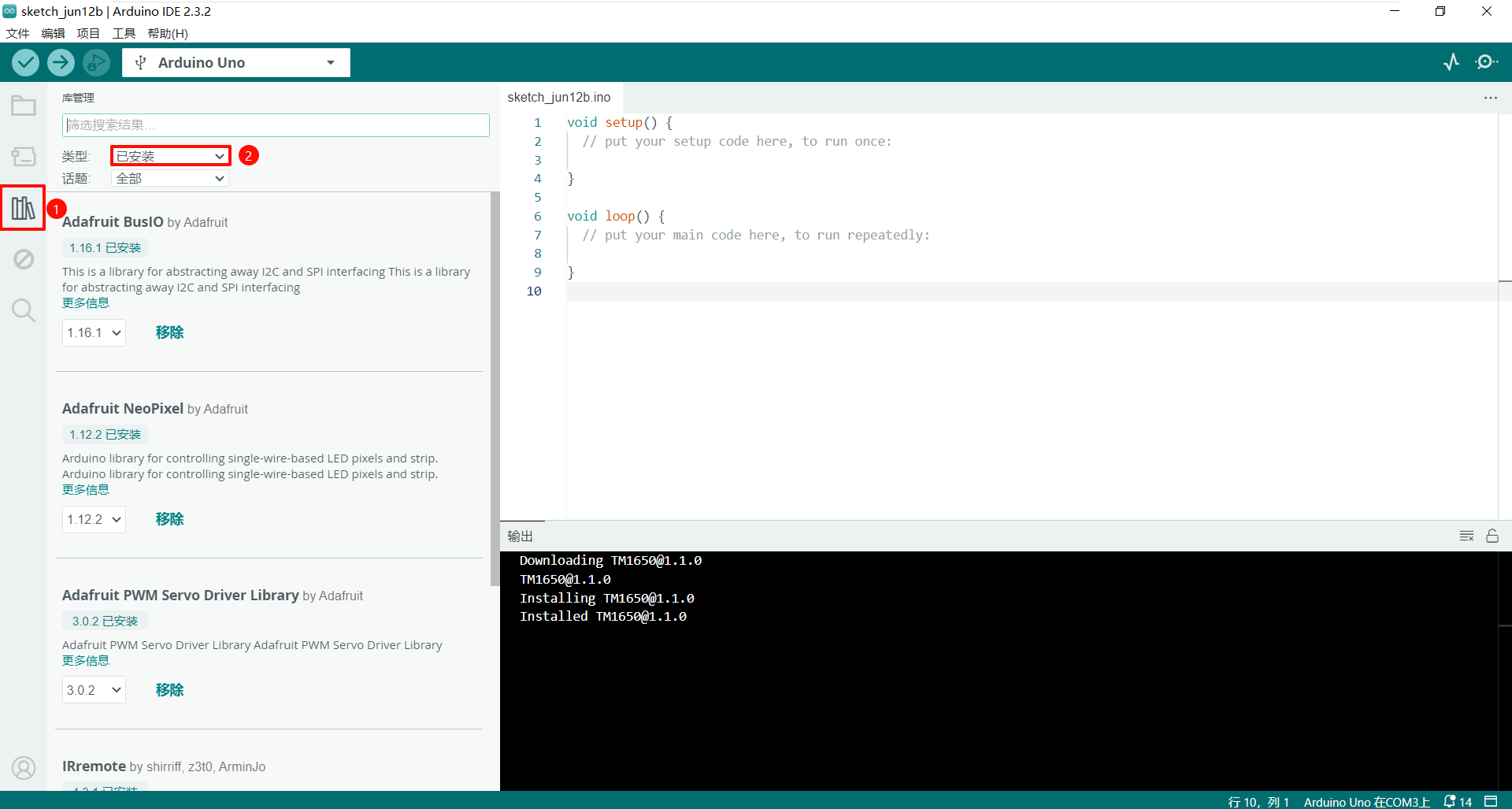Image resolution: width=1512 pixels, height=809 pixels.
Task: Open the Serial Monitor icon
Action: 1486,62
